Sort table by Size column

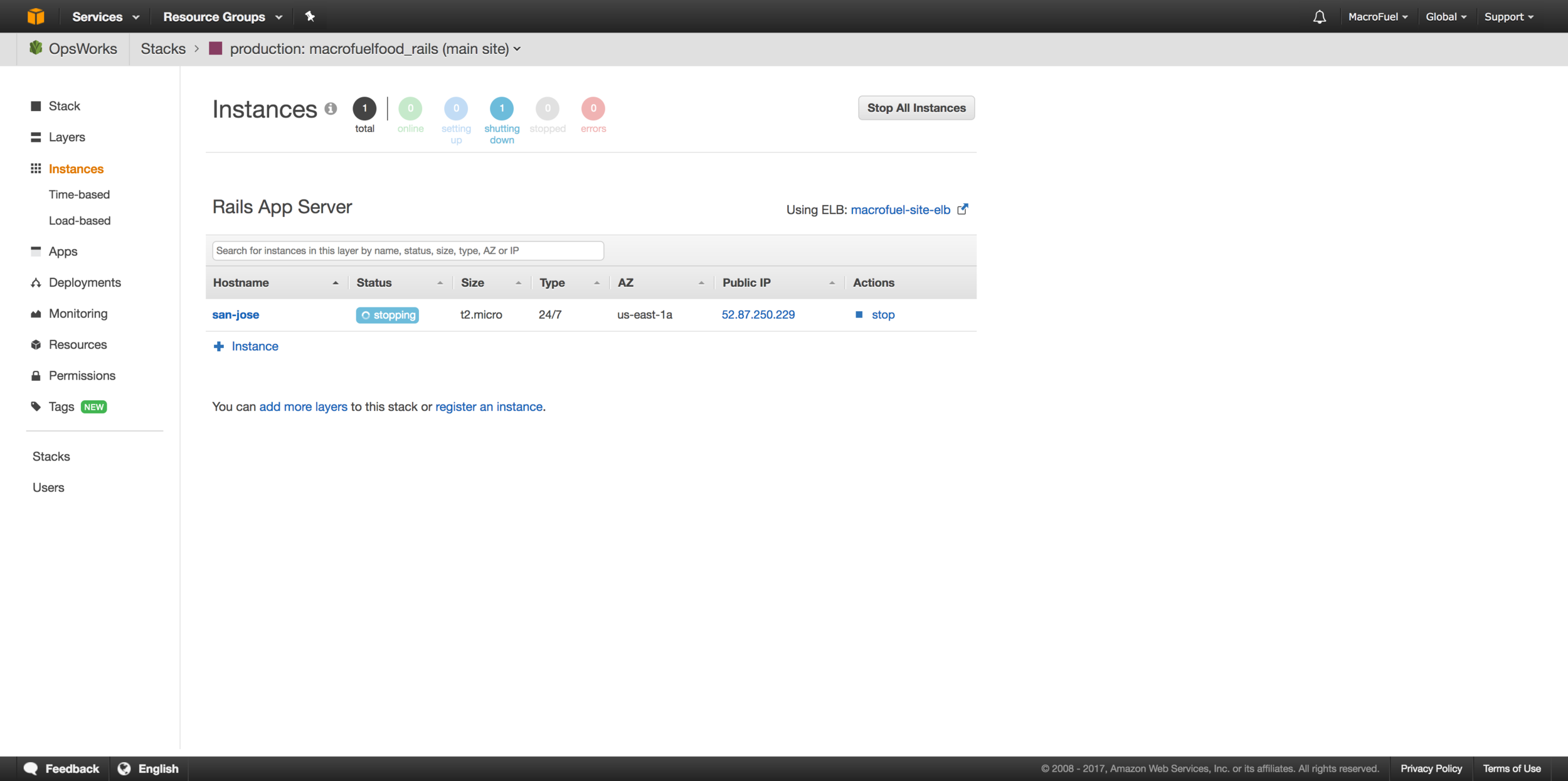click(492, 282)
